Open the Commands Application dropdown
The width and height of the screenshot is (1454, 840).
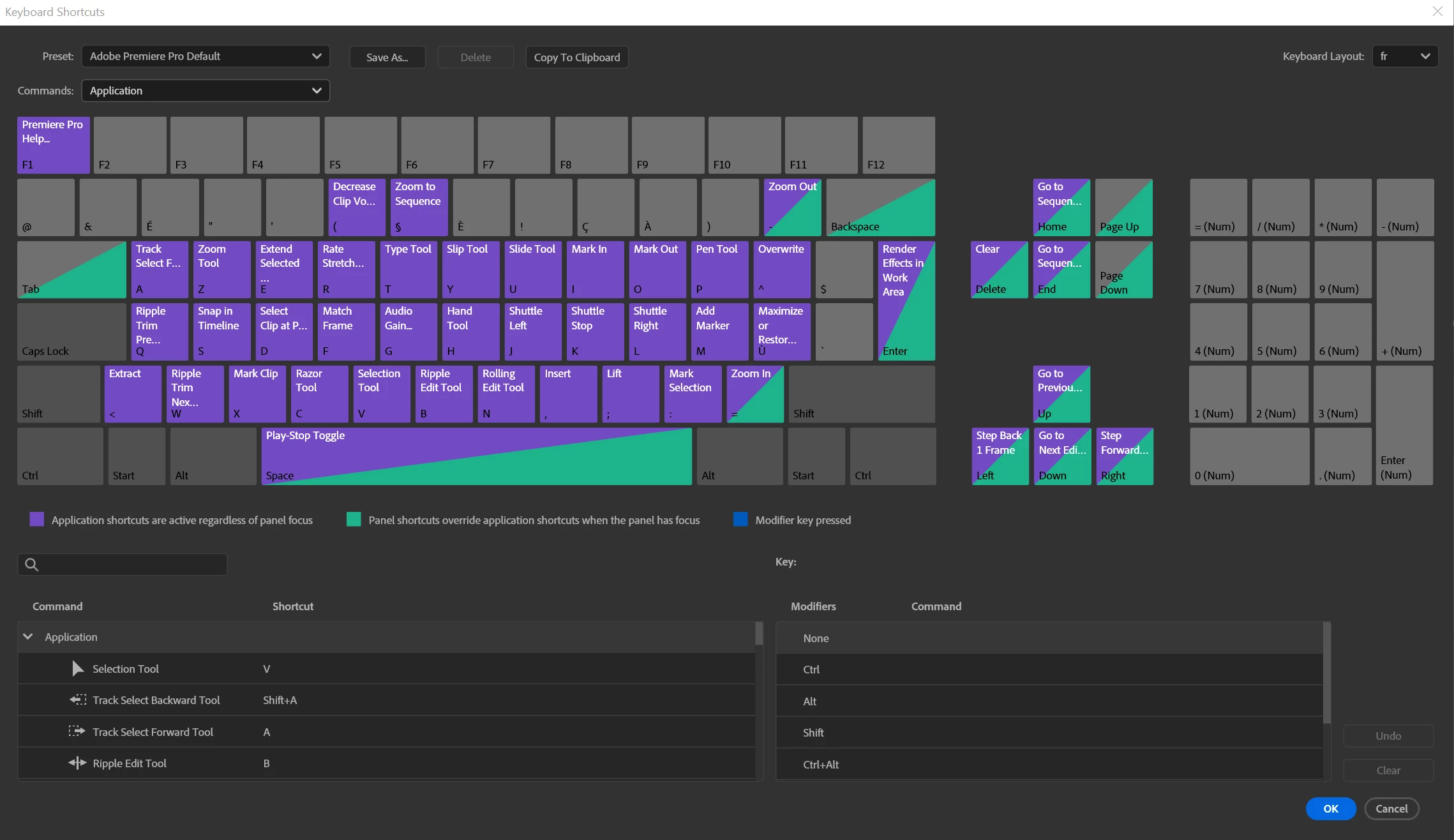click(x=205, y=91)
